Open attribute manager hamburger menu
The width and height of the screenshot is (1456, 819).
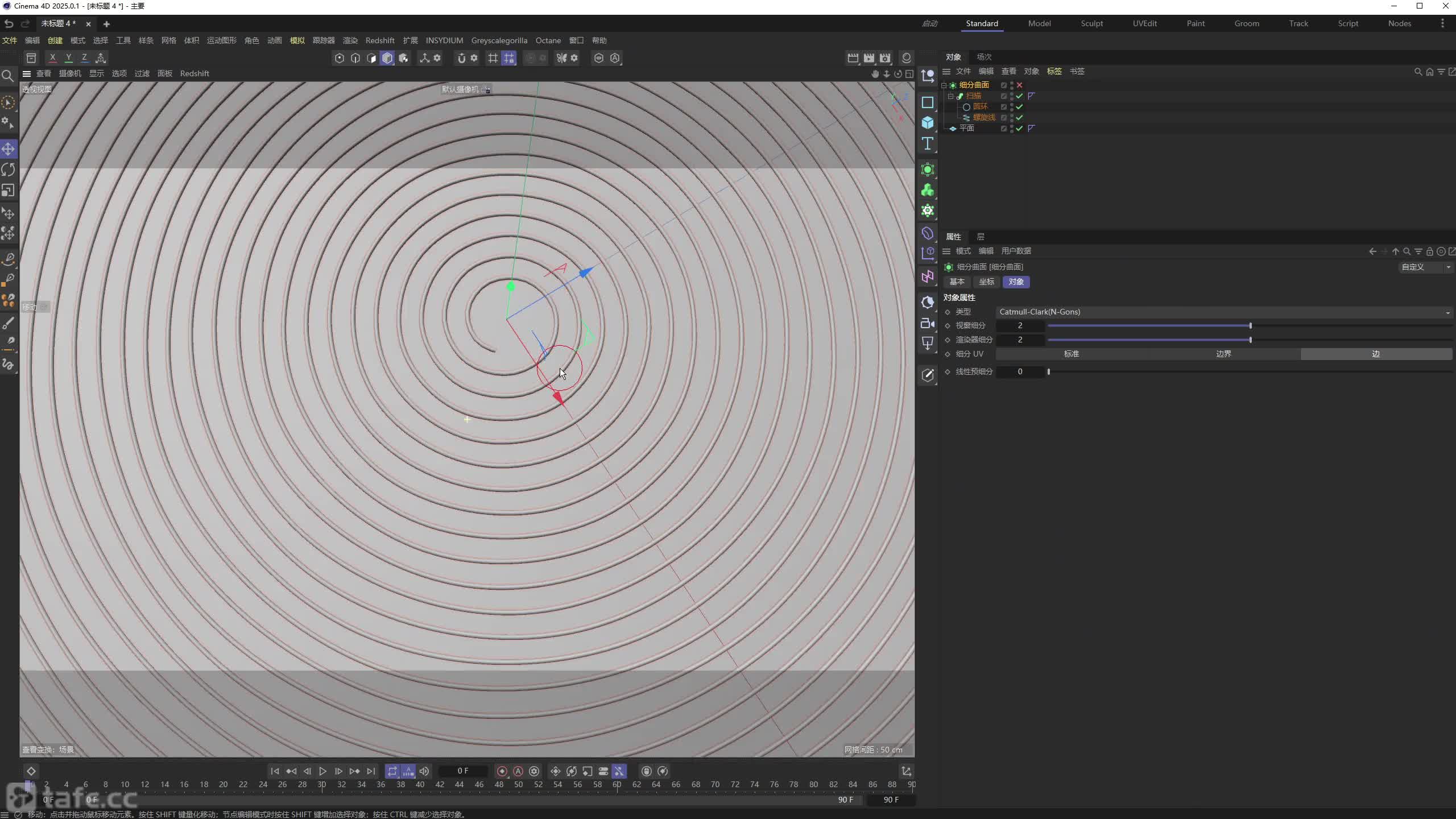pyautogui.click(x=946, y=251)
